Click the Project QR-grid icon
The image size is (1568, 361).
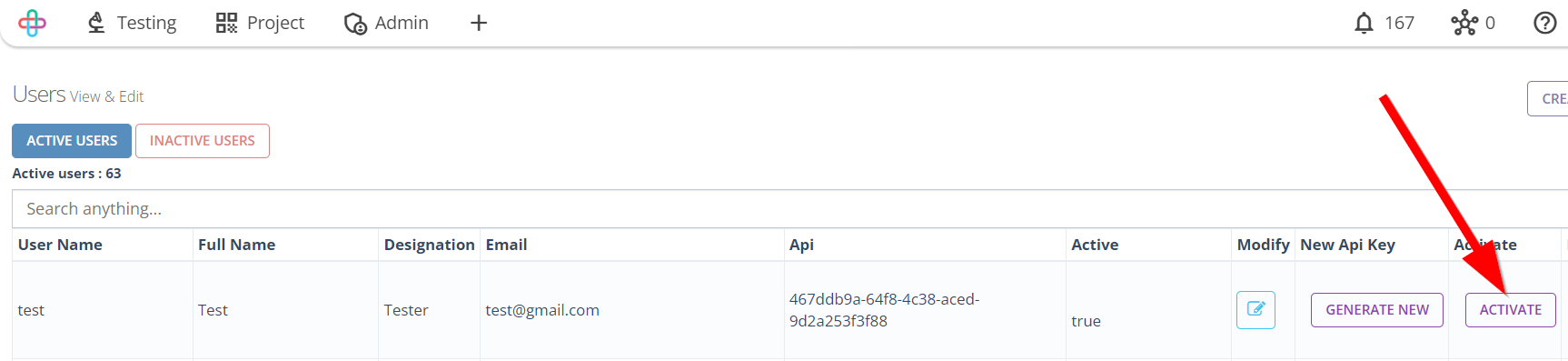pos(226,23)
